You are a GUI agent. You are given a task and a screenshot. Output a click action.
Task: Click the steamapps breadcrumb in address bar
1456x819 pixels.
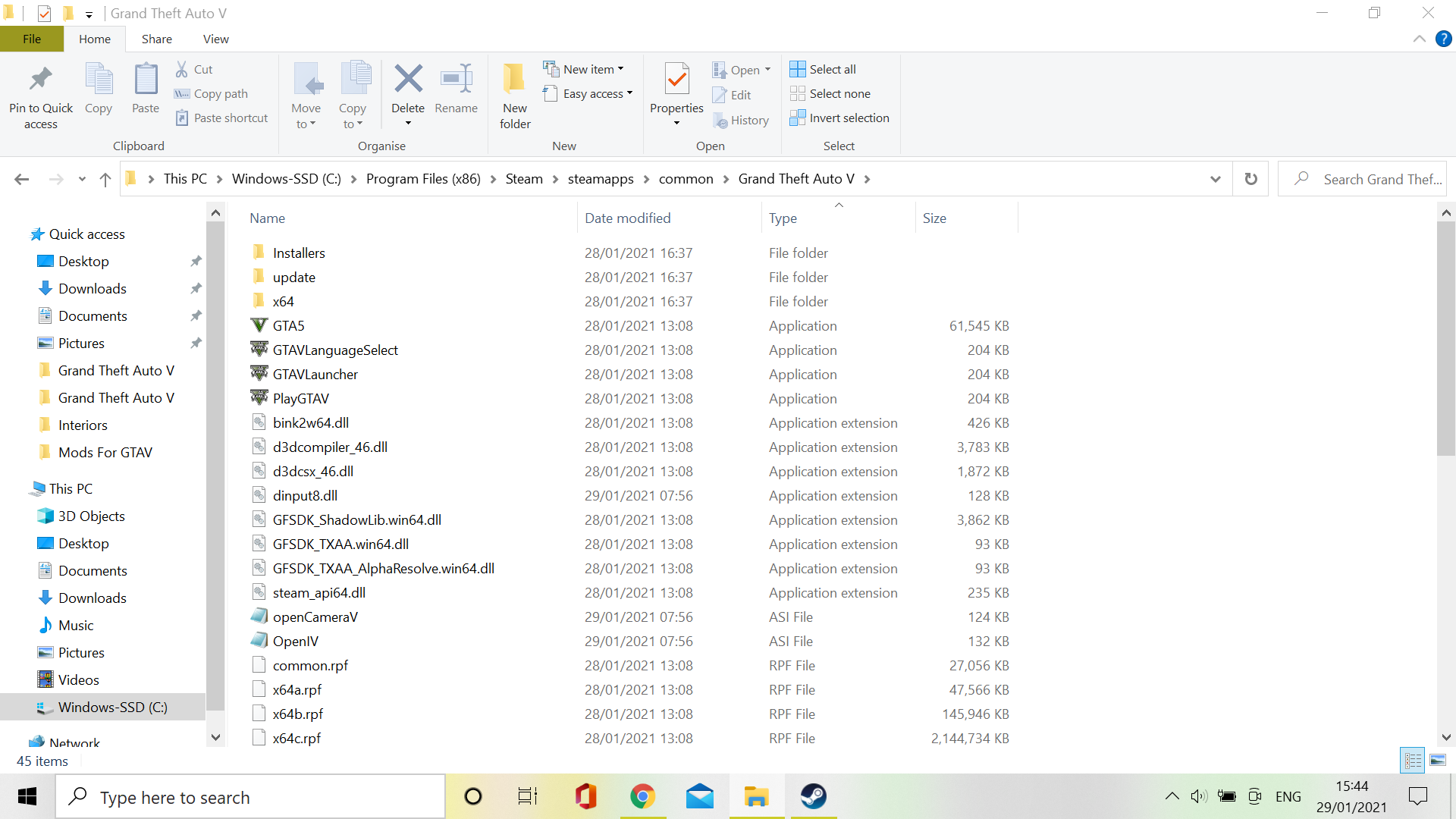tap(600, 179)
